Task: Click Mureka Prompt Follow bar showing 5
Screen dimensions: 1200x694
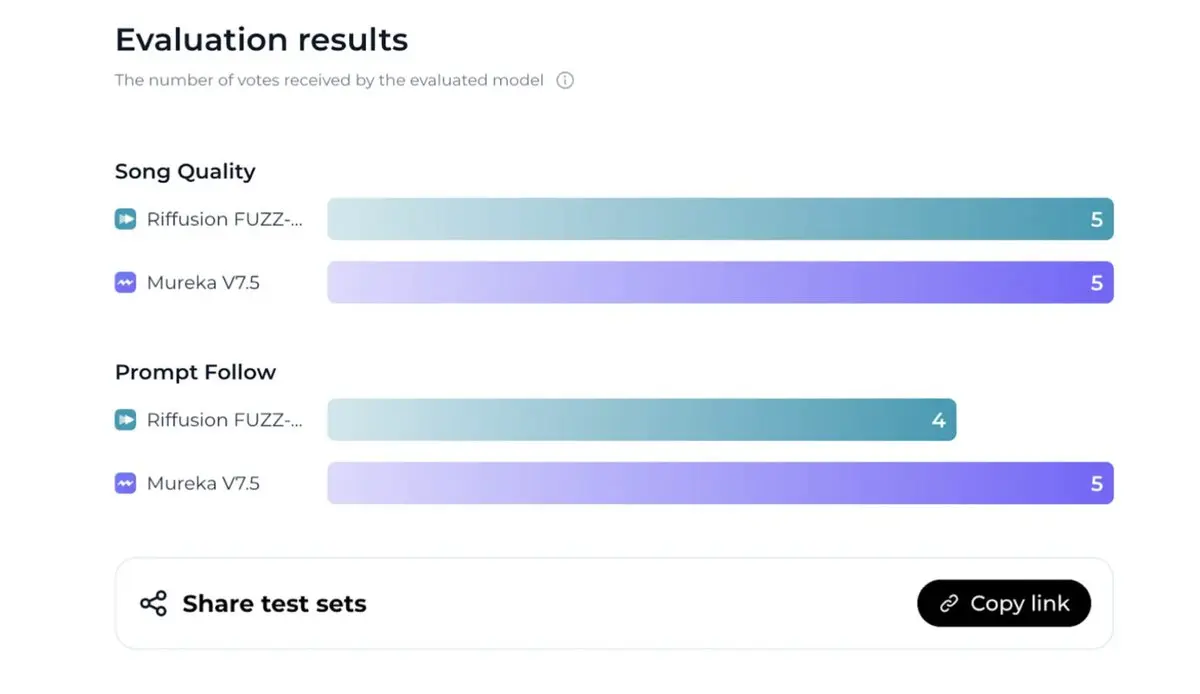Action: 720,483
